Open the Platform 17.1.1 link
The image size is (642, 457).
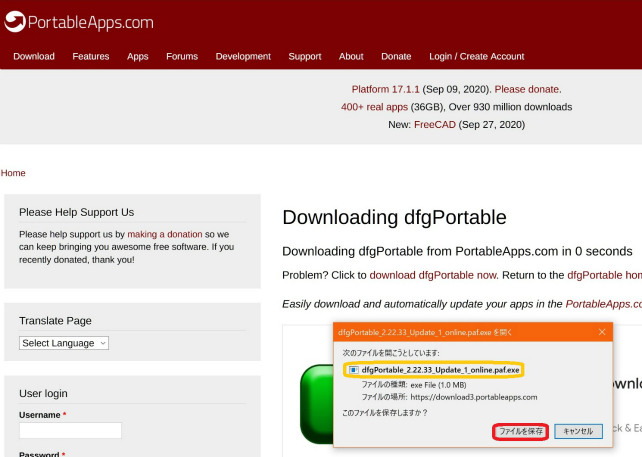pyautogui.click(x=386, y=89)
